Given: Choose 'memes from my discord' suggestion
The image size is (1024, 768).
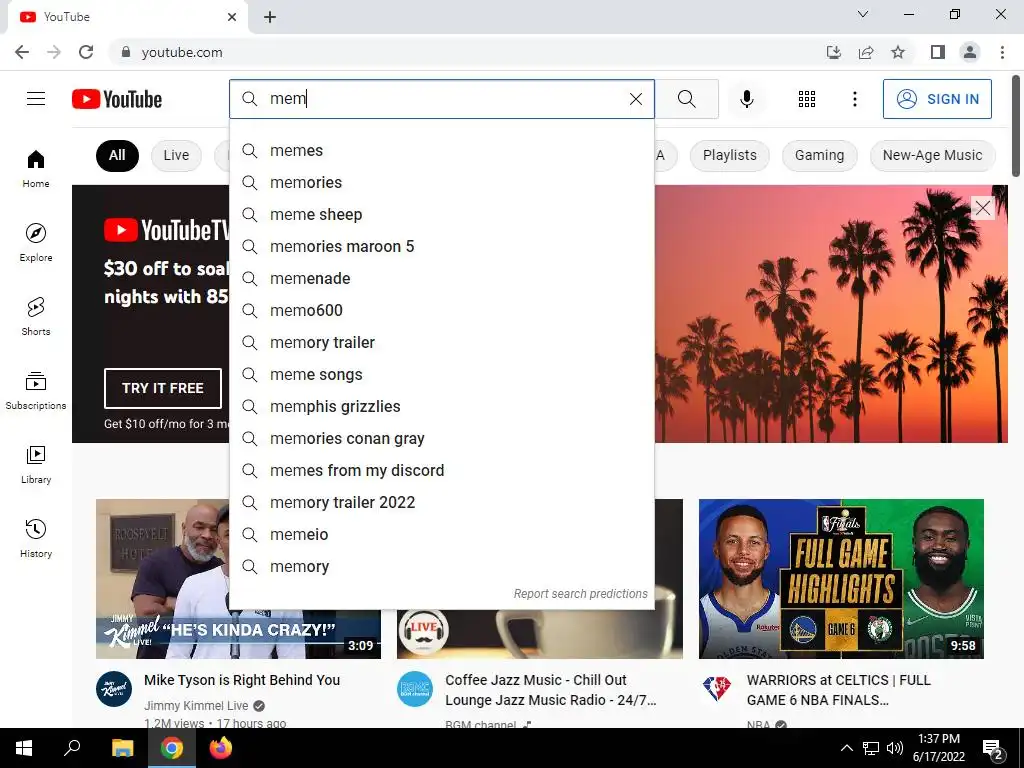Looking at the screenshot, I should [x=441, y=470].
